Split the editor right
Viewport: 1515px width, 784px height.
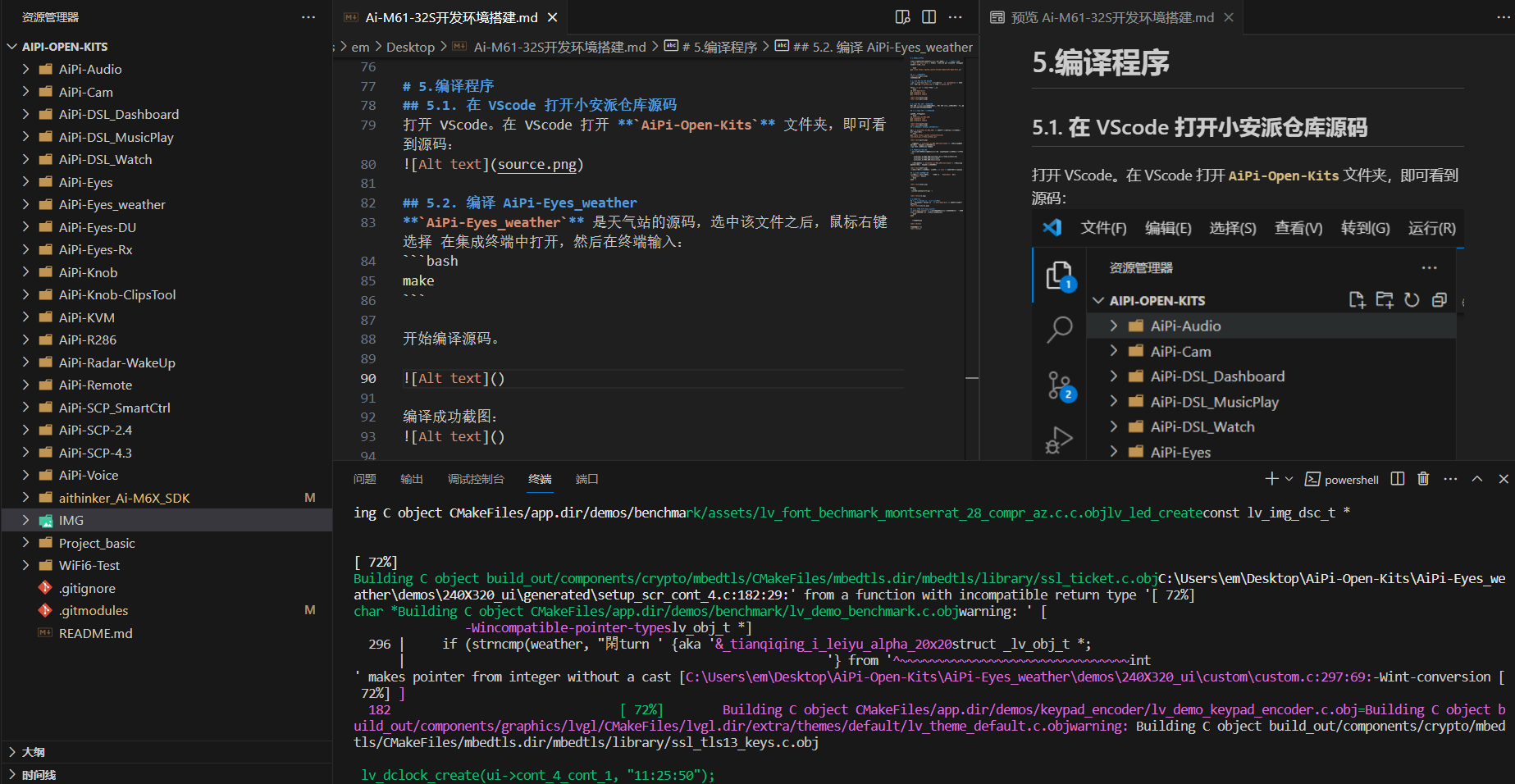[929, 17]
